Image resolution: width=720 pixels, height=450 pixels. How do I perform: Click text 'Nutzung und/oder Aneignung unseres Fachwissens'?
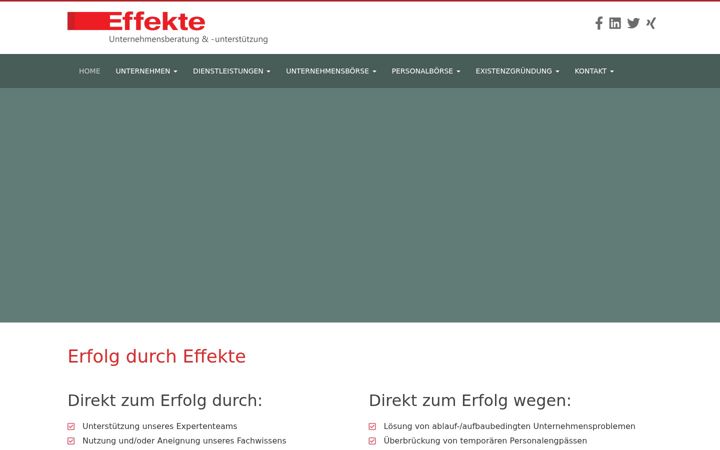tap(184, 441)
